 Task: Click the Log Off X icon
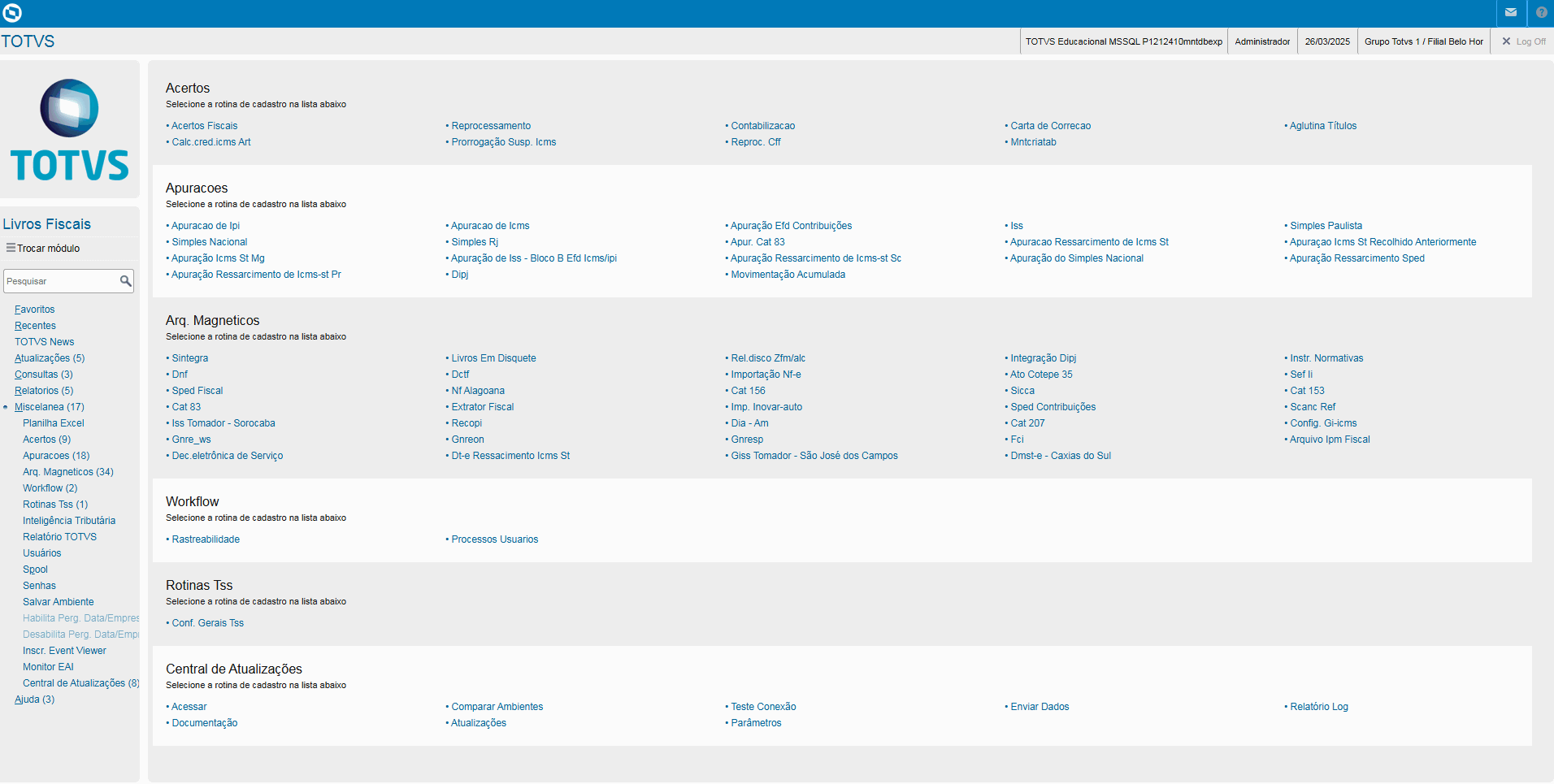pos(1506,41)
